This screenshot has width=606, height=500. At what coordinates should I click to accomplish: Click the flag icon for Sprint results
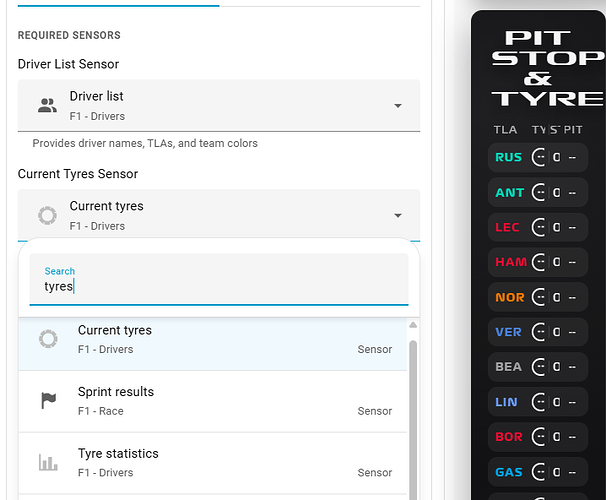(x=48, y=401)
